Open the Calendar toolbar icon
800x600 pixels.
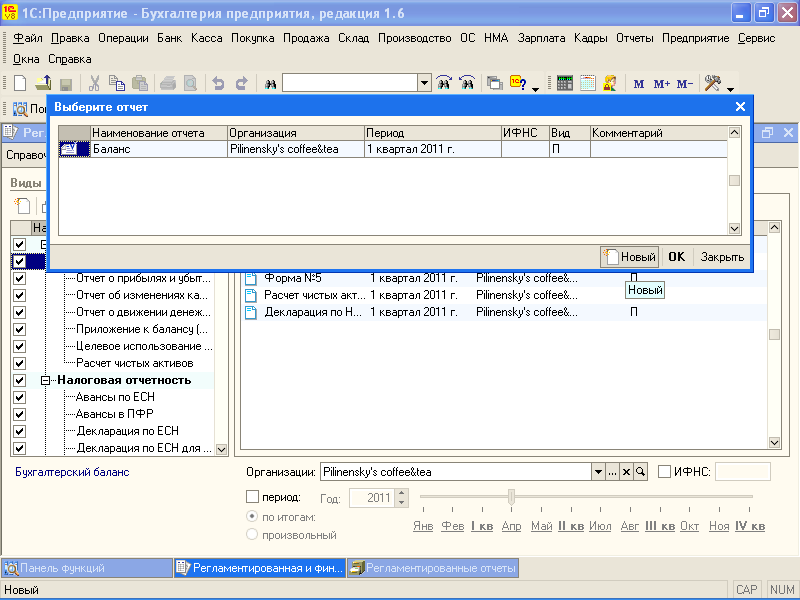pyautogui.click(x=588, y=83)
